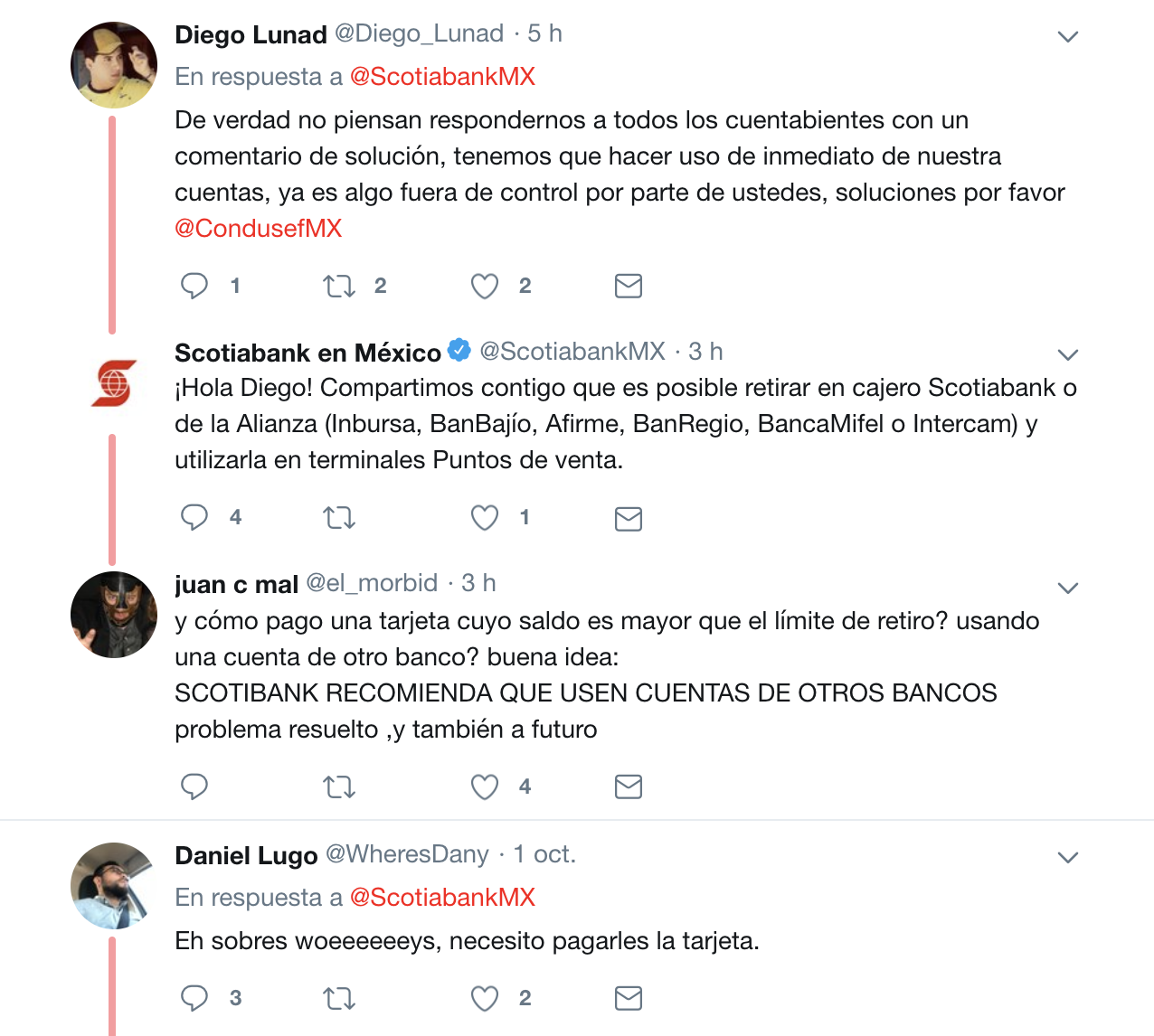Share Diego Lunad's tweet via message envelope
The image size is (1154, 1036).
point(628,286)
